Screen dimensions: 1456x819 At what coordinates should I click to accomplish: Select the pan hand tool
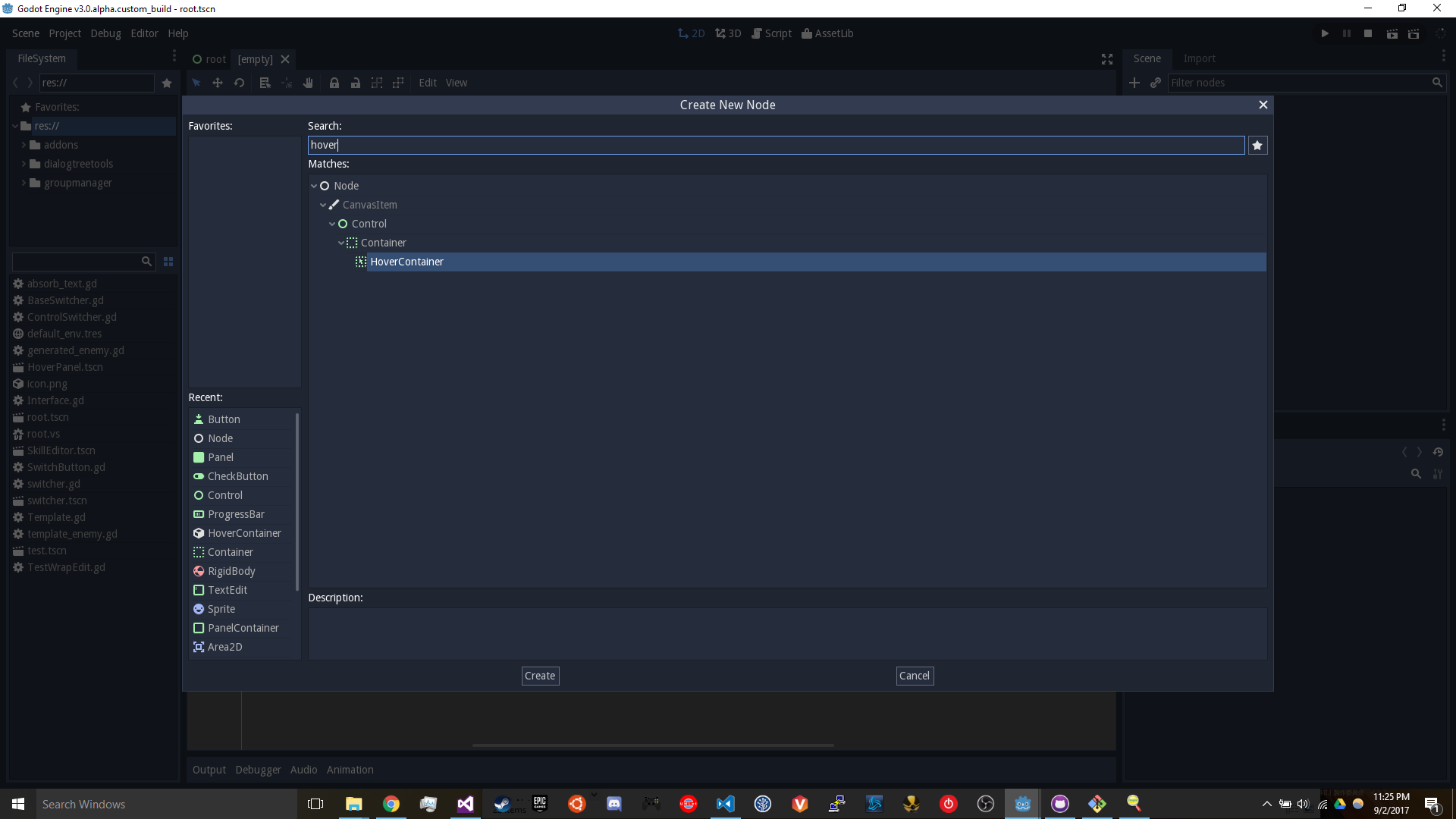pos(308,83)
